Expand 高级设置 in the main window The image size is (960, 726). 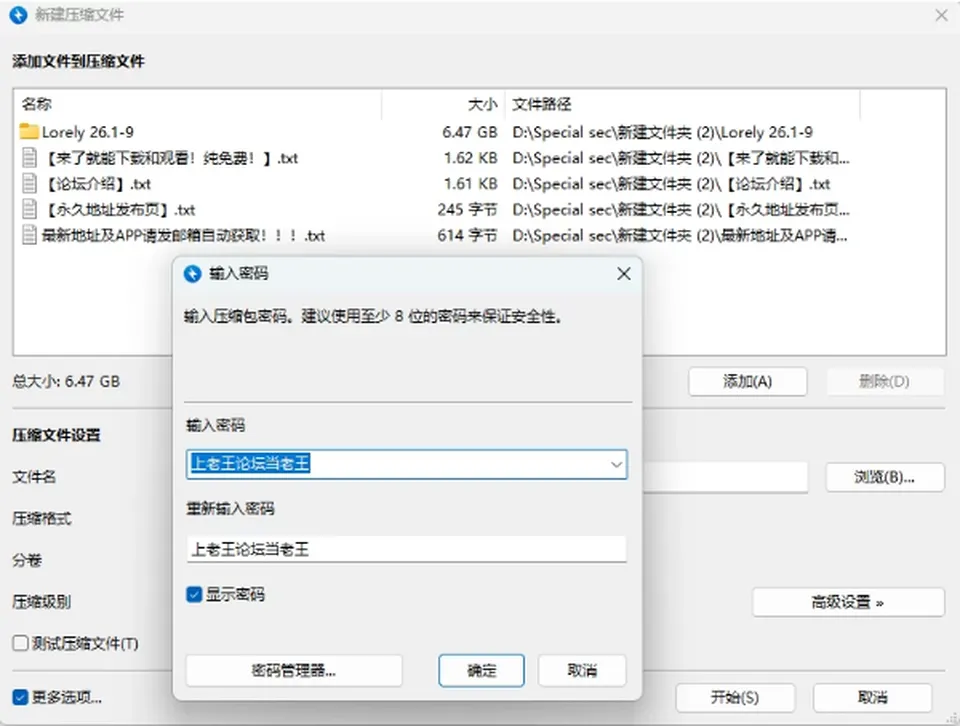point(848,602)
